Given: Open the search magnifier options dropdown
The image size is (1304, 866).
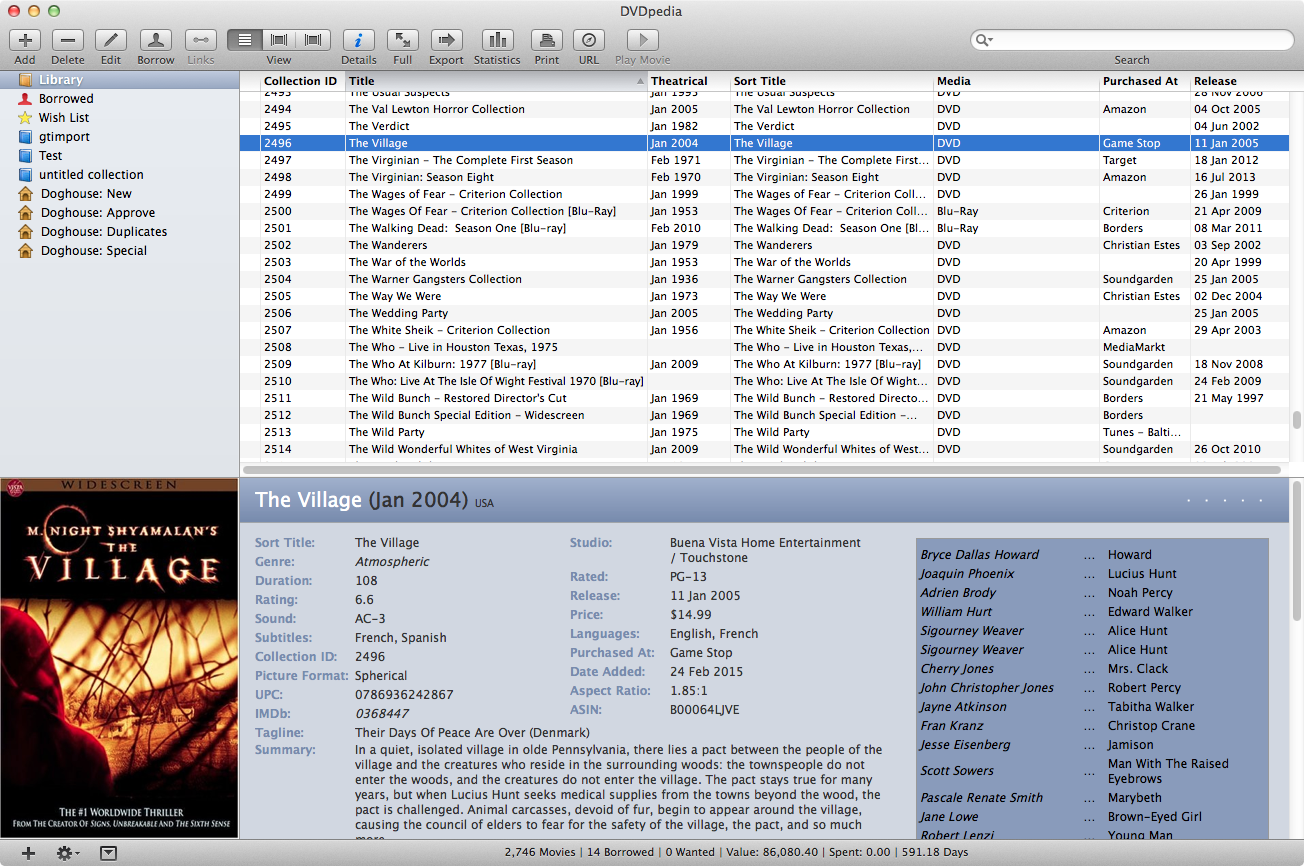Looking at the screenshot, I should (984, 40).
